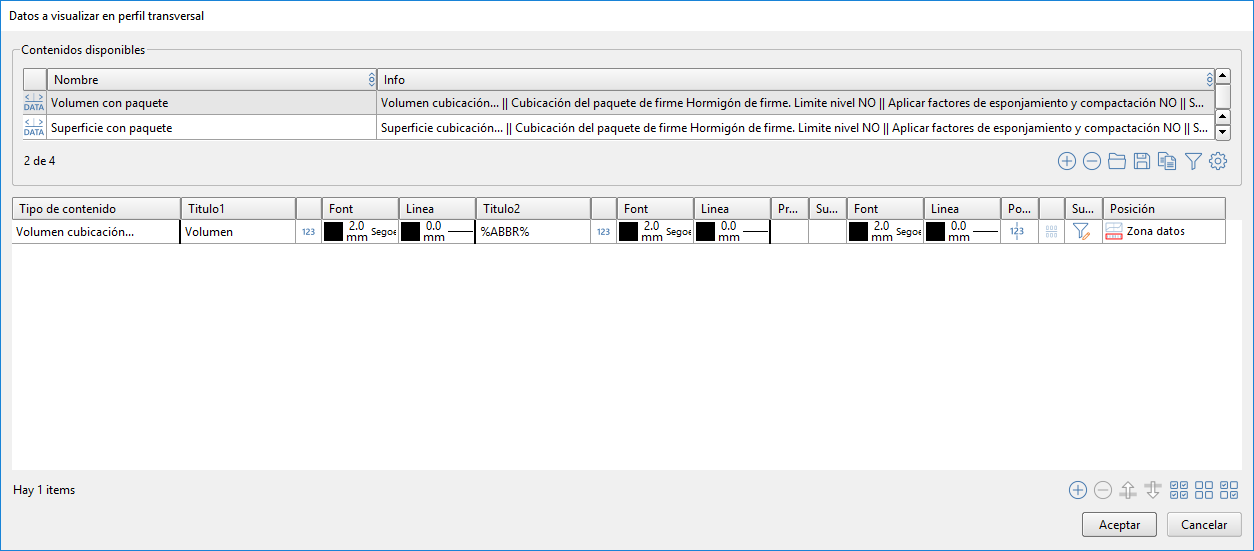Click the funnel pencil icon in Su... column
Viewport: 1254px width, 551px height.
coord(1081,231)
